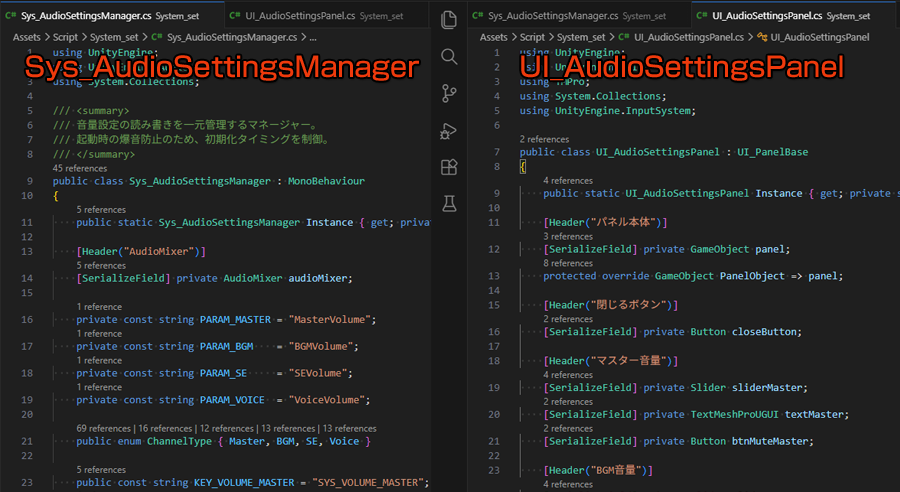Open the Run and Debug view
Screen dimensions: 900x492
(449, 131)
